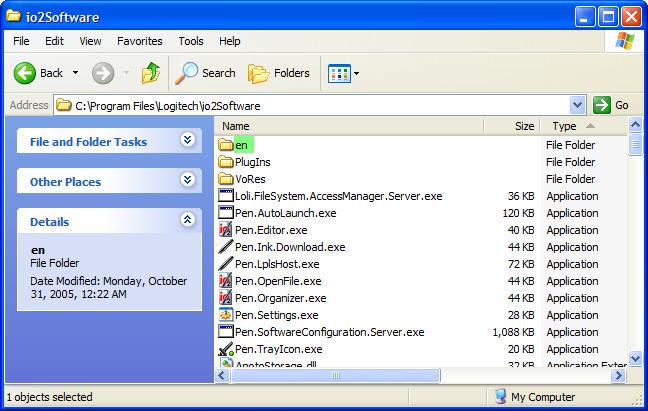Click the Pen.Ink.Download.exe pen icon

click(226, 247)
